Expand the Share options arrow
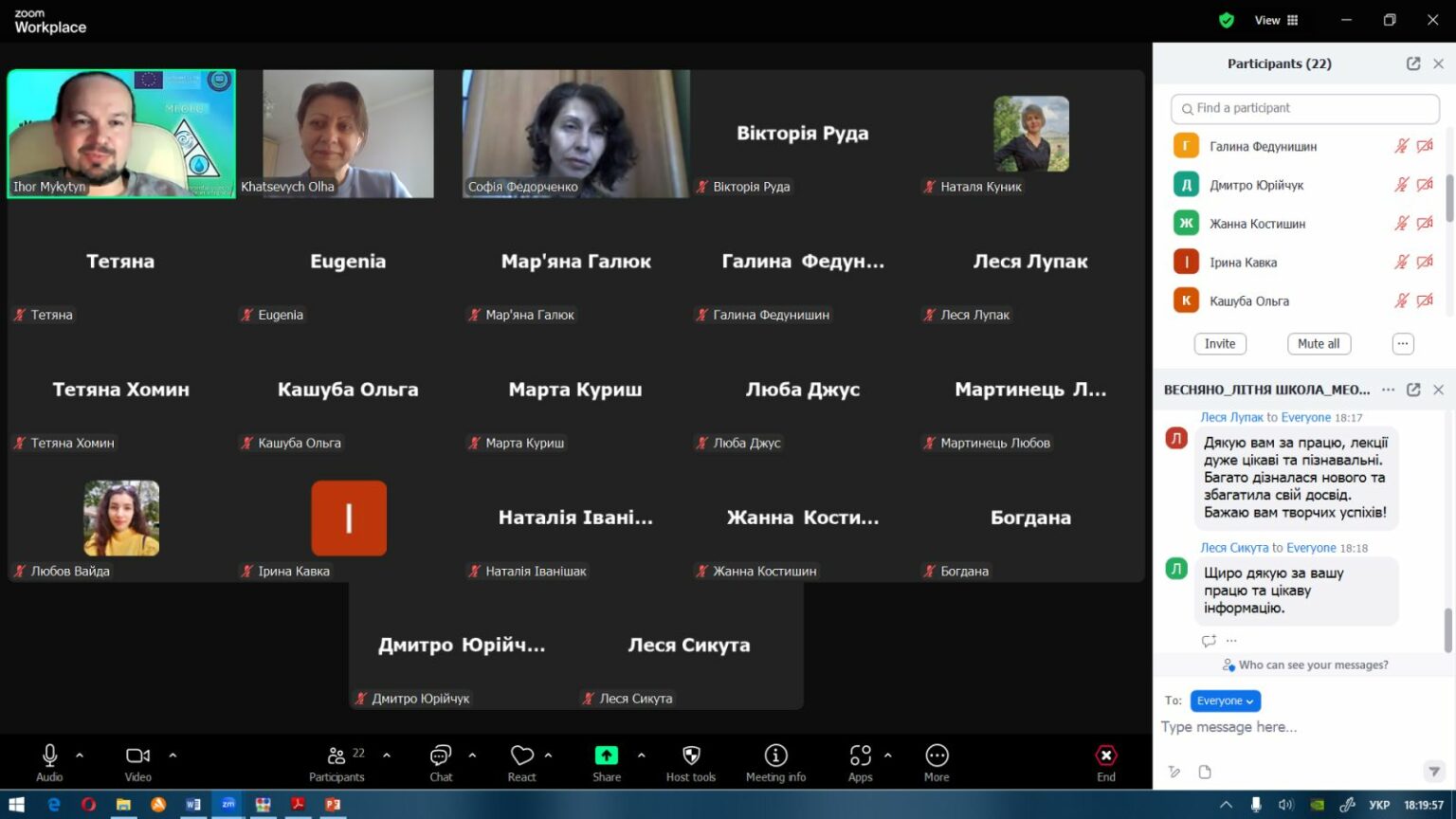 (642, 755)
